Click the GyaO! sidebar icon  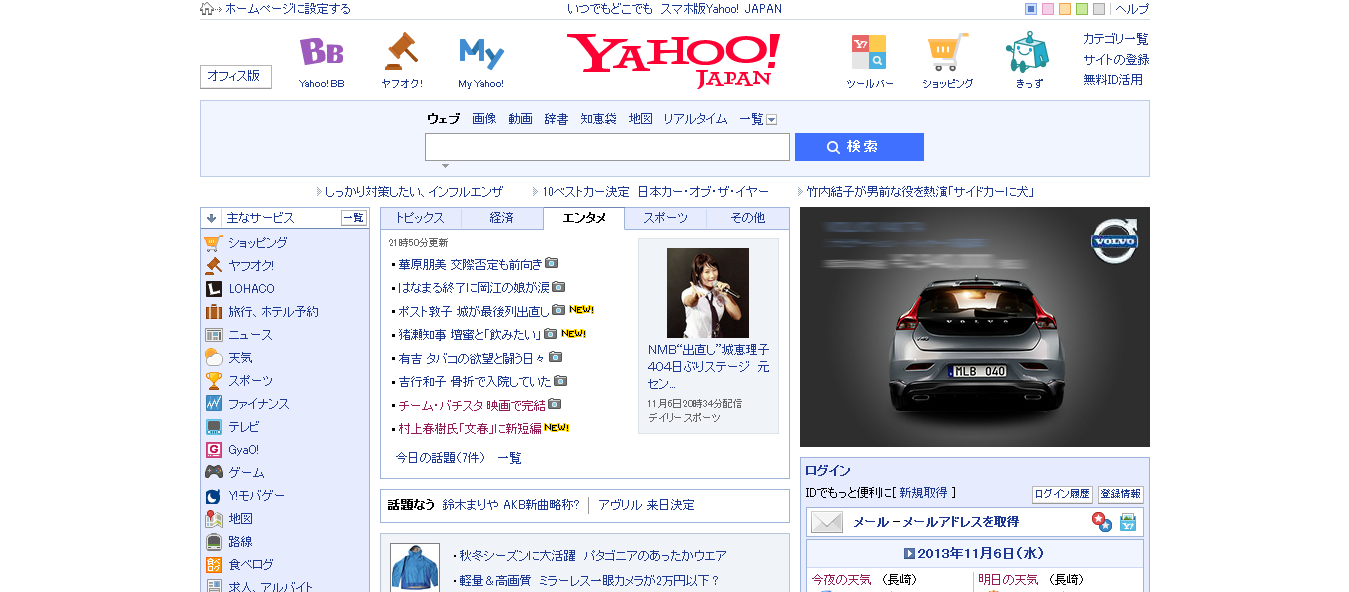point(213,449)
